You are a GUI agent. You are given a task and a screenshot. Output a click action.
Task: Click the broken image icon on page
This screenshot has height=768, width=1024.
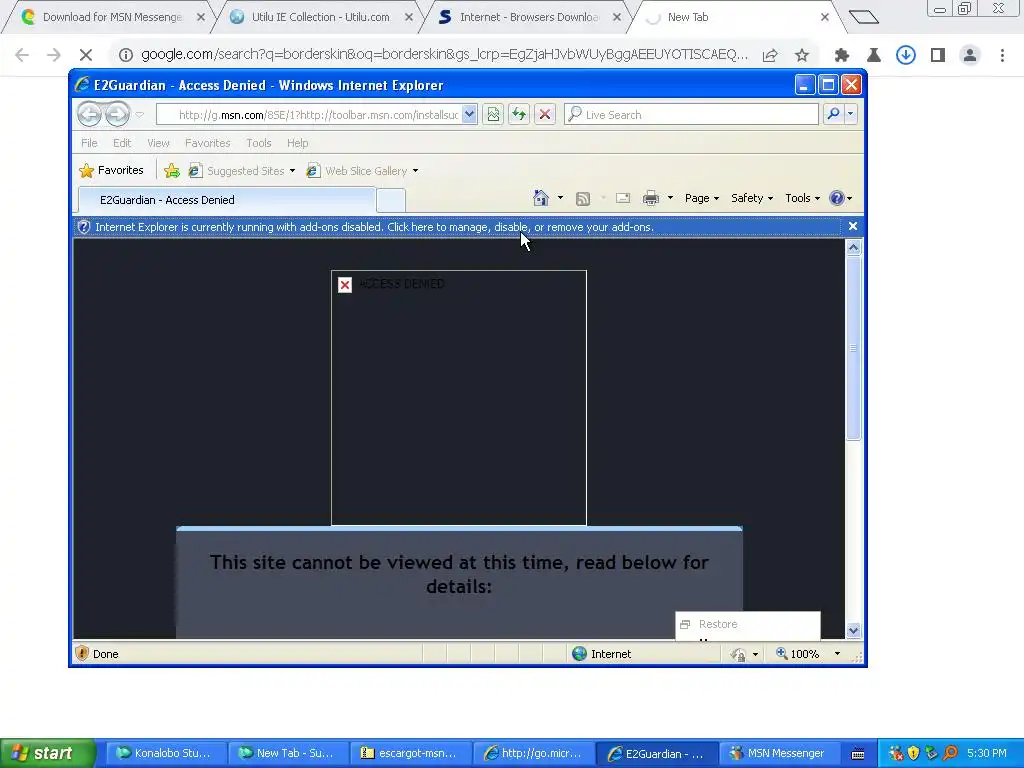(345, 285)
